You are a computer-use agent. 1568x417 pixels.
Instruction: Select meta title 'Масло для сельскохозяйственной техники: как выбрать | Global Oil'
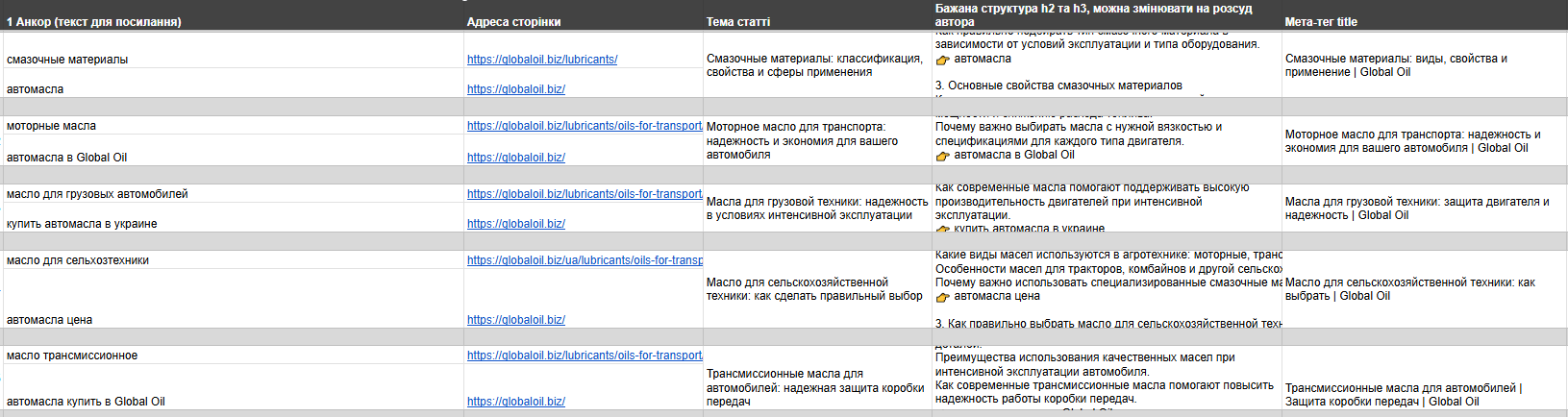pos(1425,289)
